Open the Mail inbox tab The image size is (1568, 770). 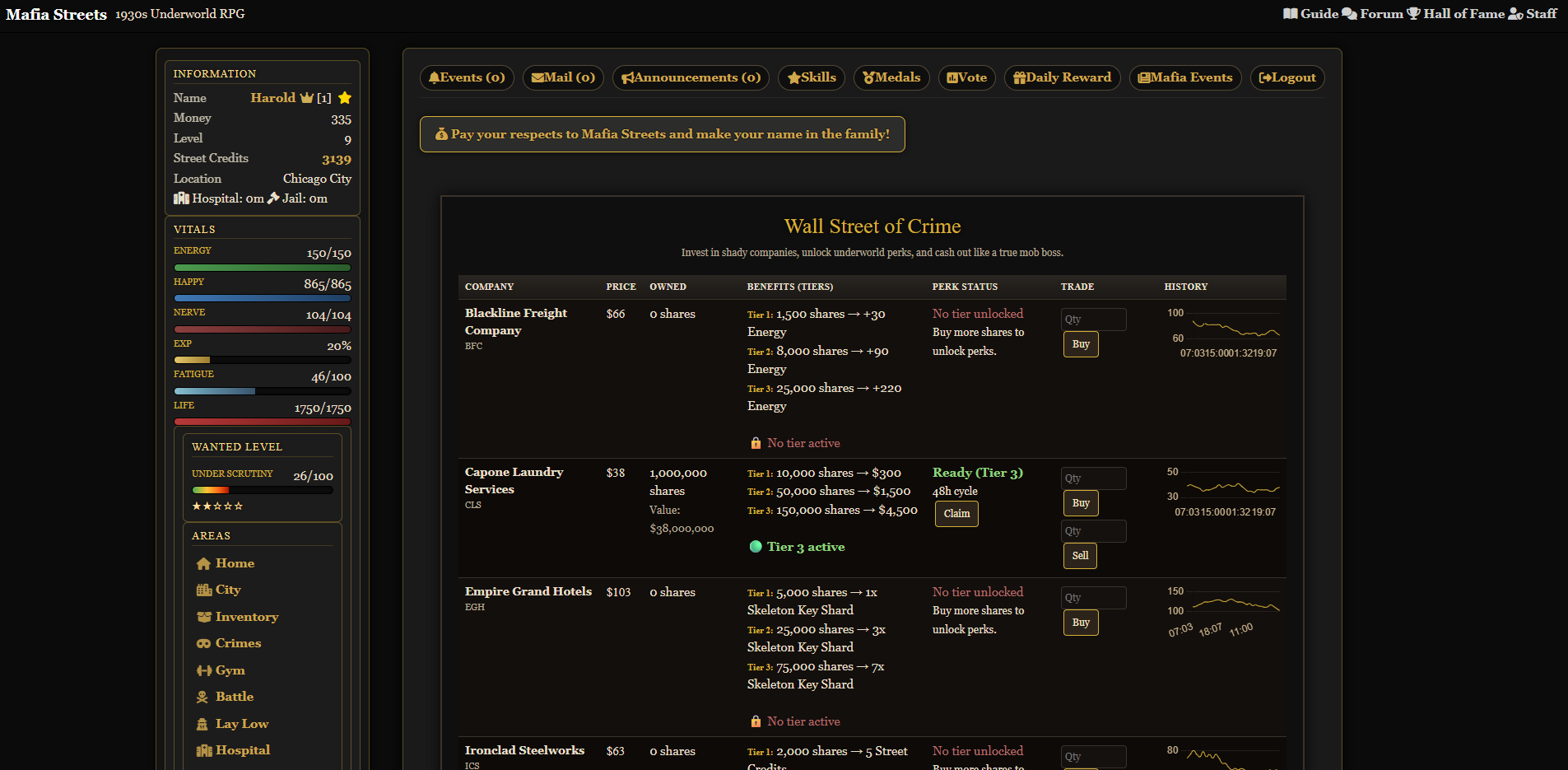pos(563,77)
